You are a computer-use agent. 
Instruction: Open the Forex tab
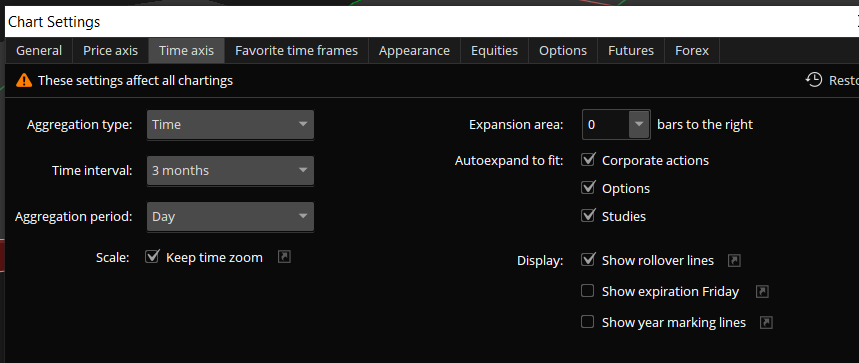(x=692, y=51)
